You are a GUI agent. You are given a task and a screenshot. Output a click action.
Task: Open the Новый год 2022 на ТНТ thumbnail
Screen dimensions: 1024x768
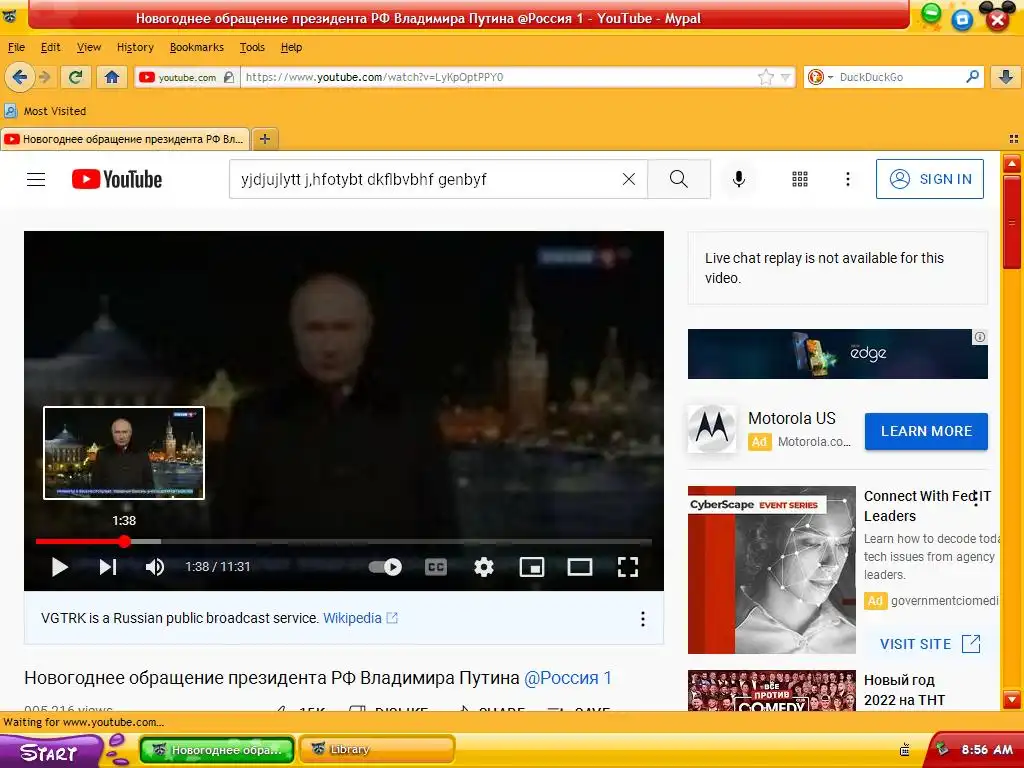click(771, 690)
